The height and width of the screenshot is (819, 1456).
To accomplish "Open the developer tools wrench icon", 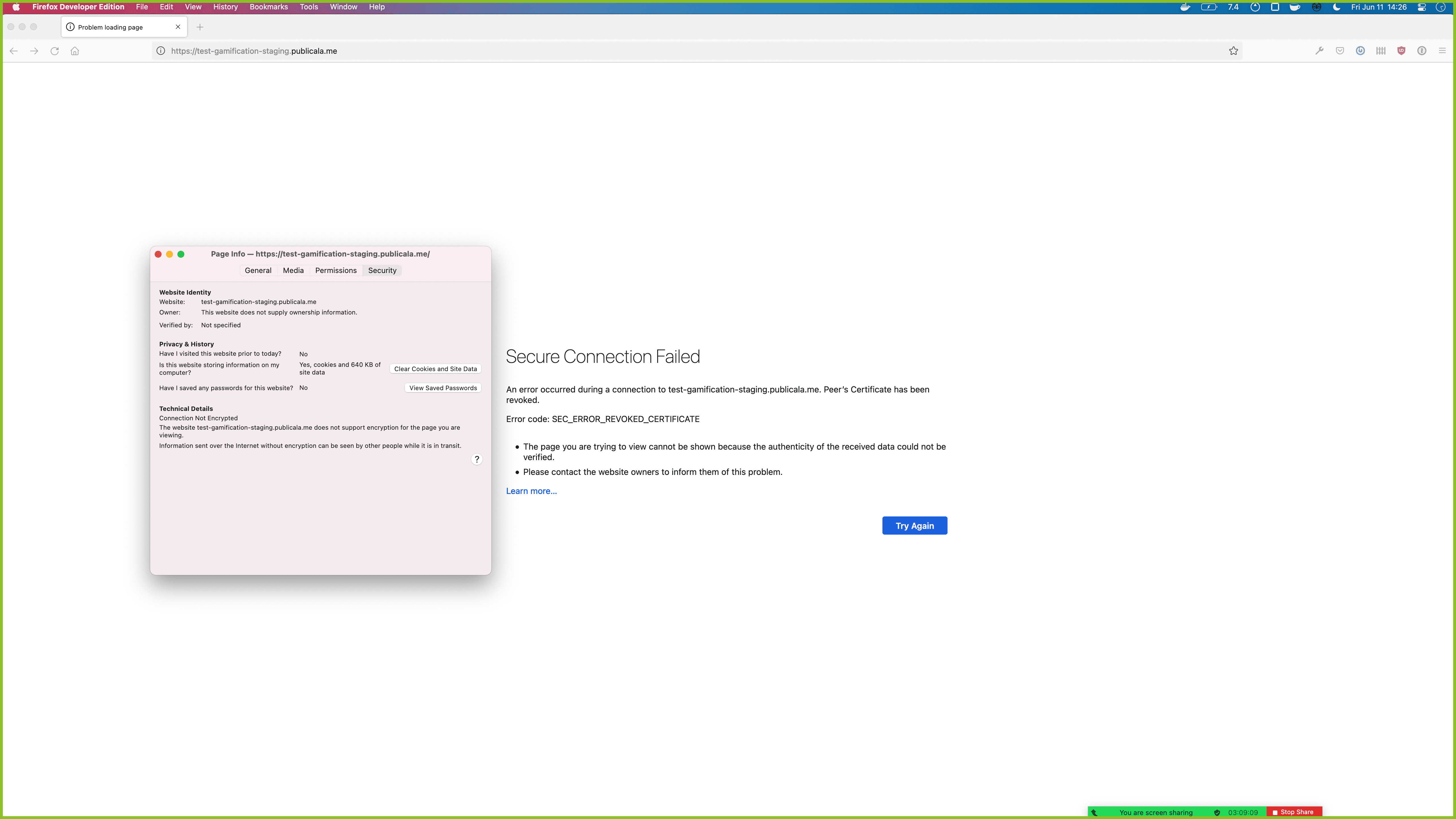I will pos(1320,51).
